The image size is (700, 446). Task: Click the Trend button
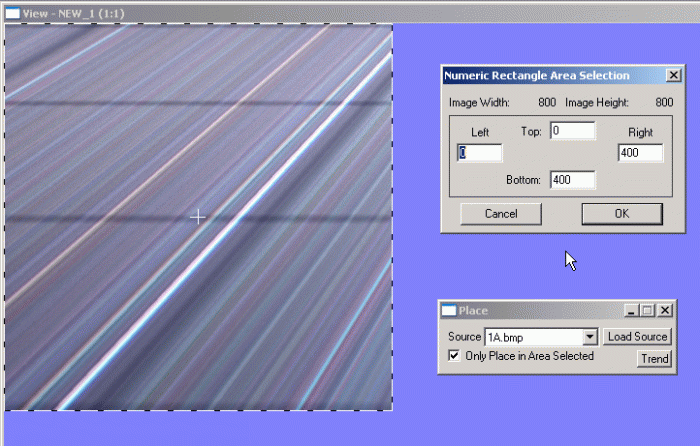point(655,359)
